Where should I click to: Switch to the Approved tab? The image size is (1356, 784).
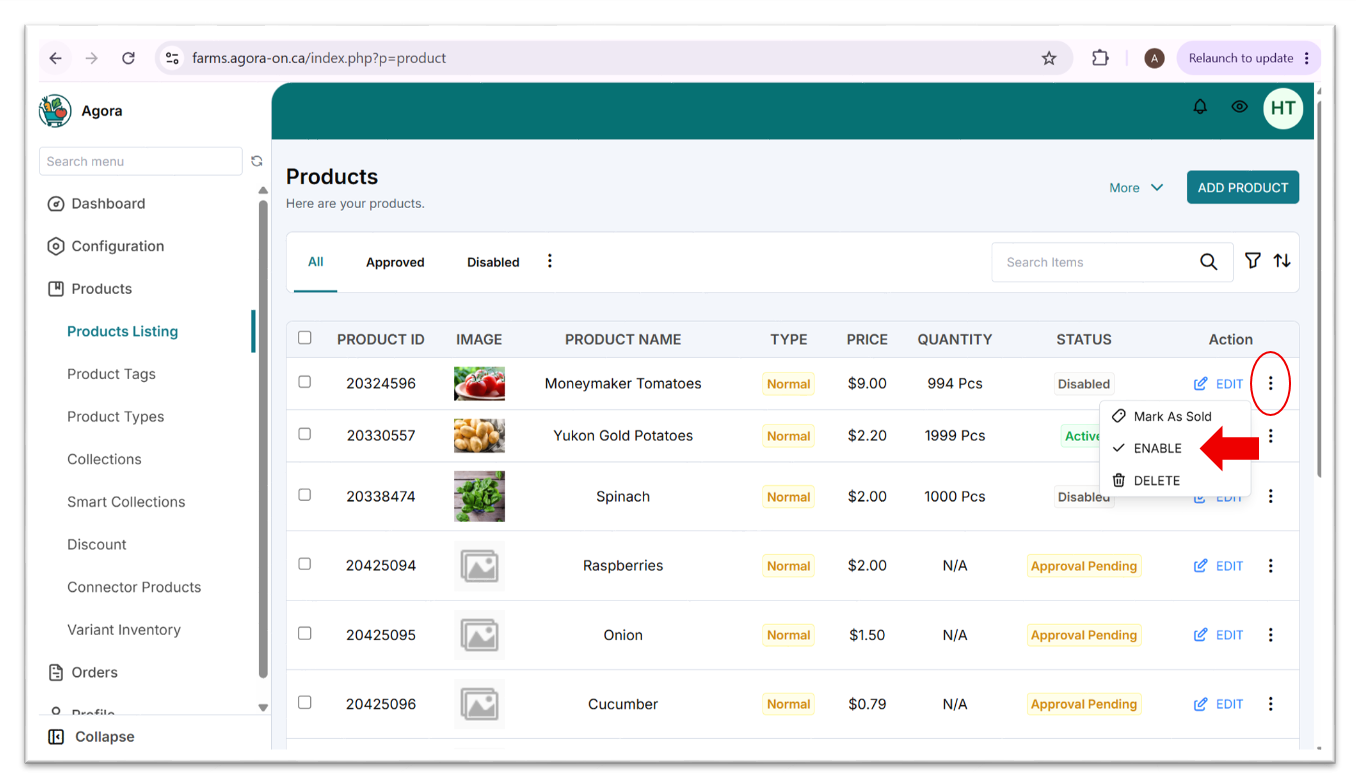pos(395,262)
